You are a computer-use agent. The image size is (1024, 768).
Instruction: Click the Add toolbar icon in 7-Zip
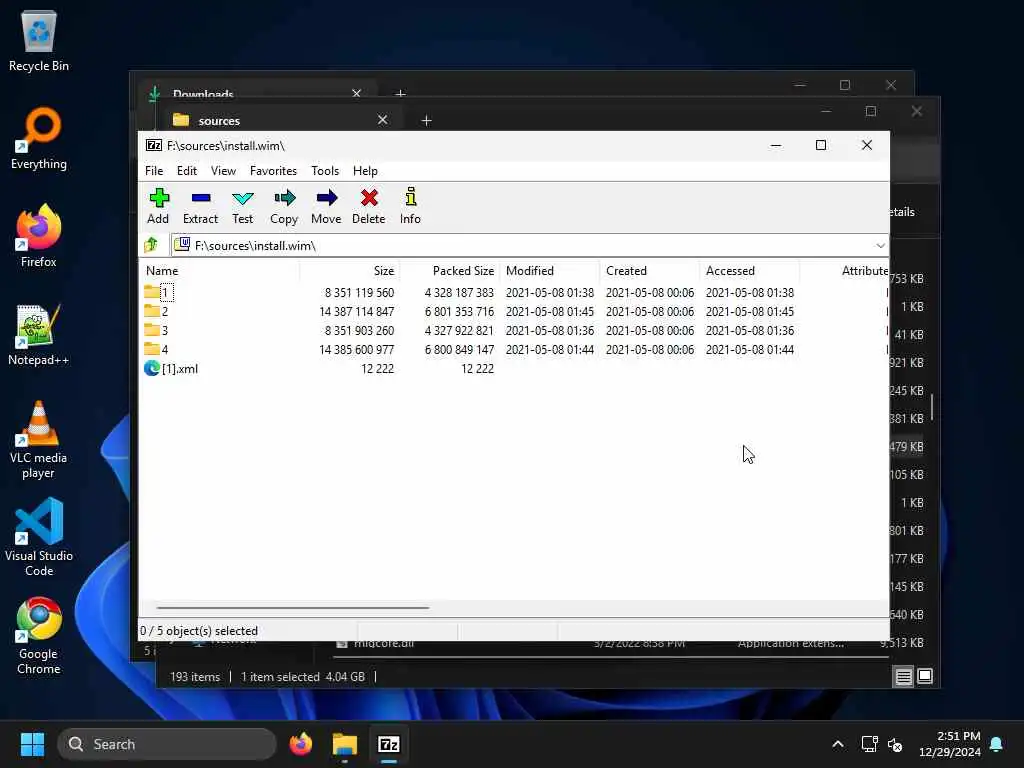pyautogui.click(x=158, y=206)
